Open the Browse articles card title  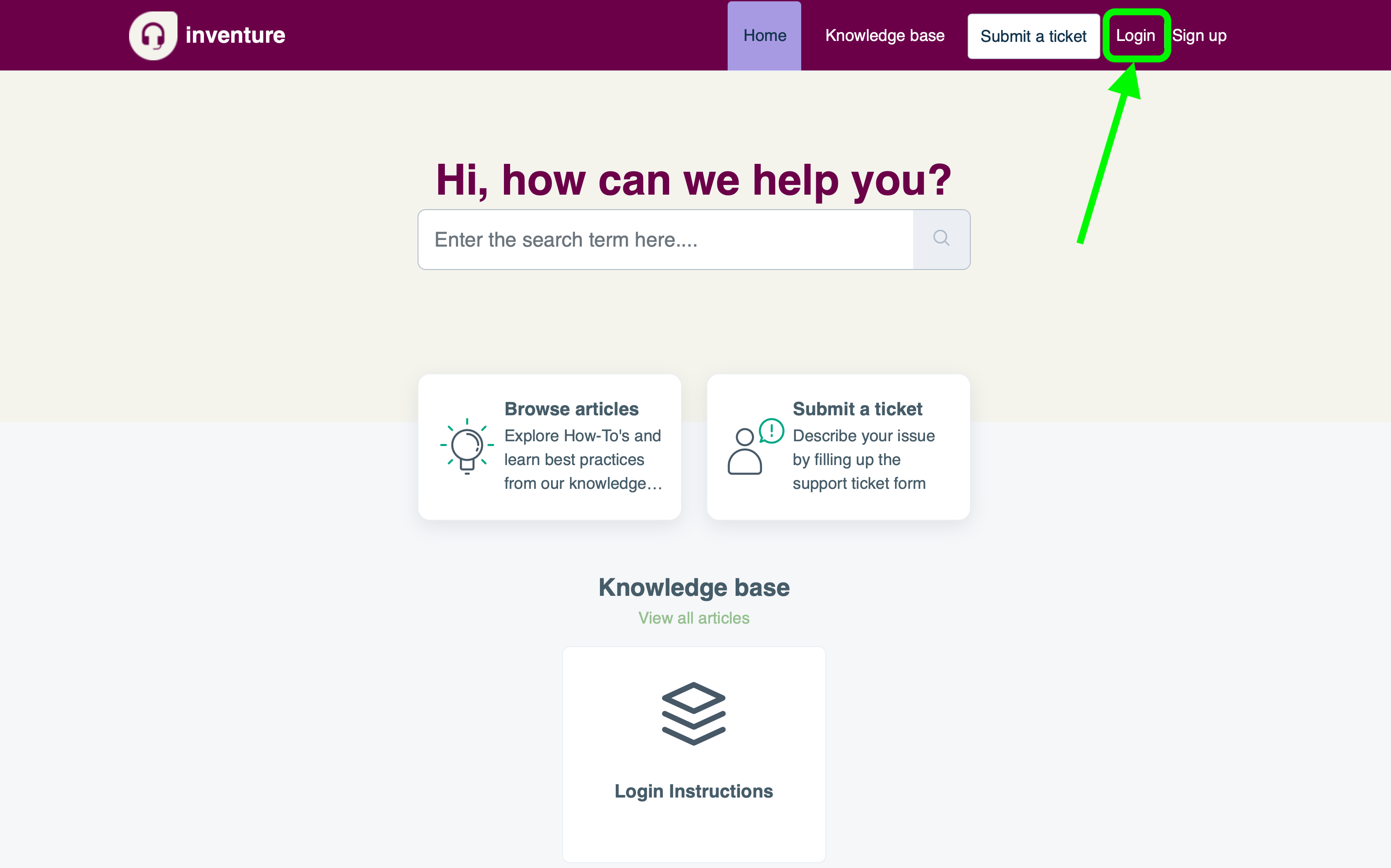point(571,409)
